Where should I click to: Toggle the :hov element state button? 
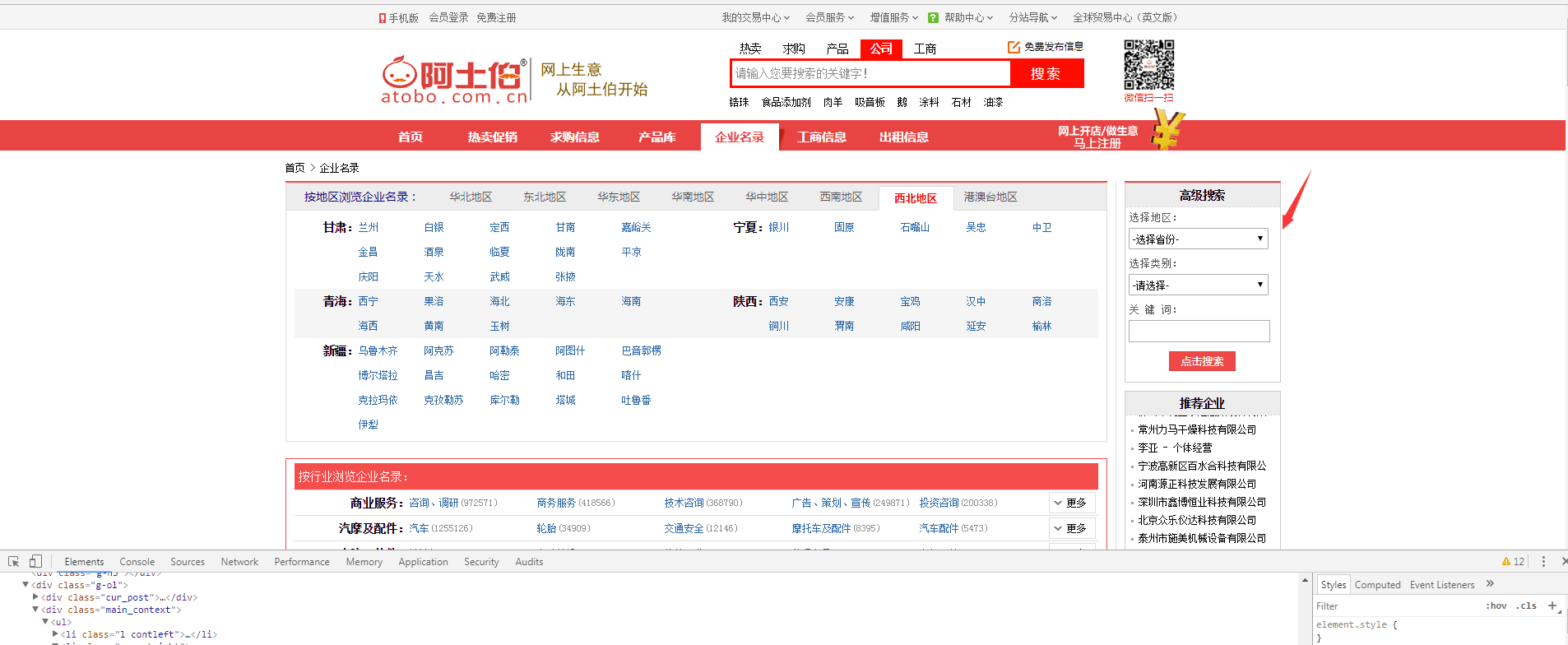click(1496, 606)
